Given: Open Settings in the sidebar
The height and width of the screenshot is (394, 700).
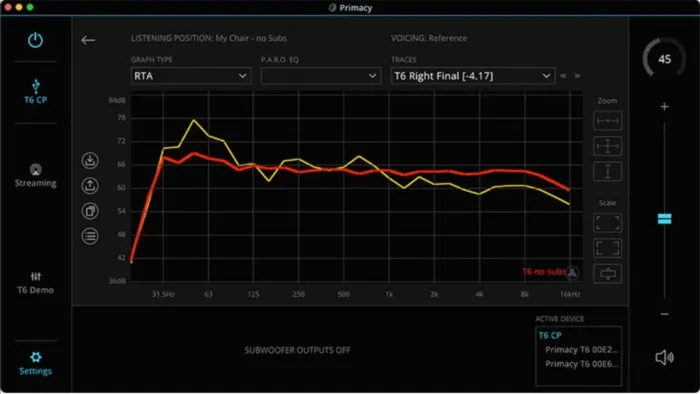Looking at the screenshot, I should (35, 363).
